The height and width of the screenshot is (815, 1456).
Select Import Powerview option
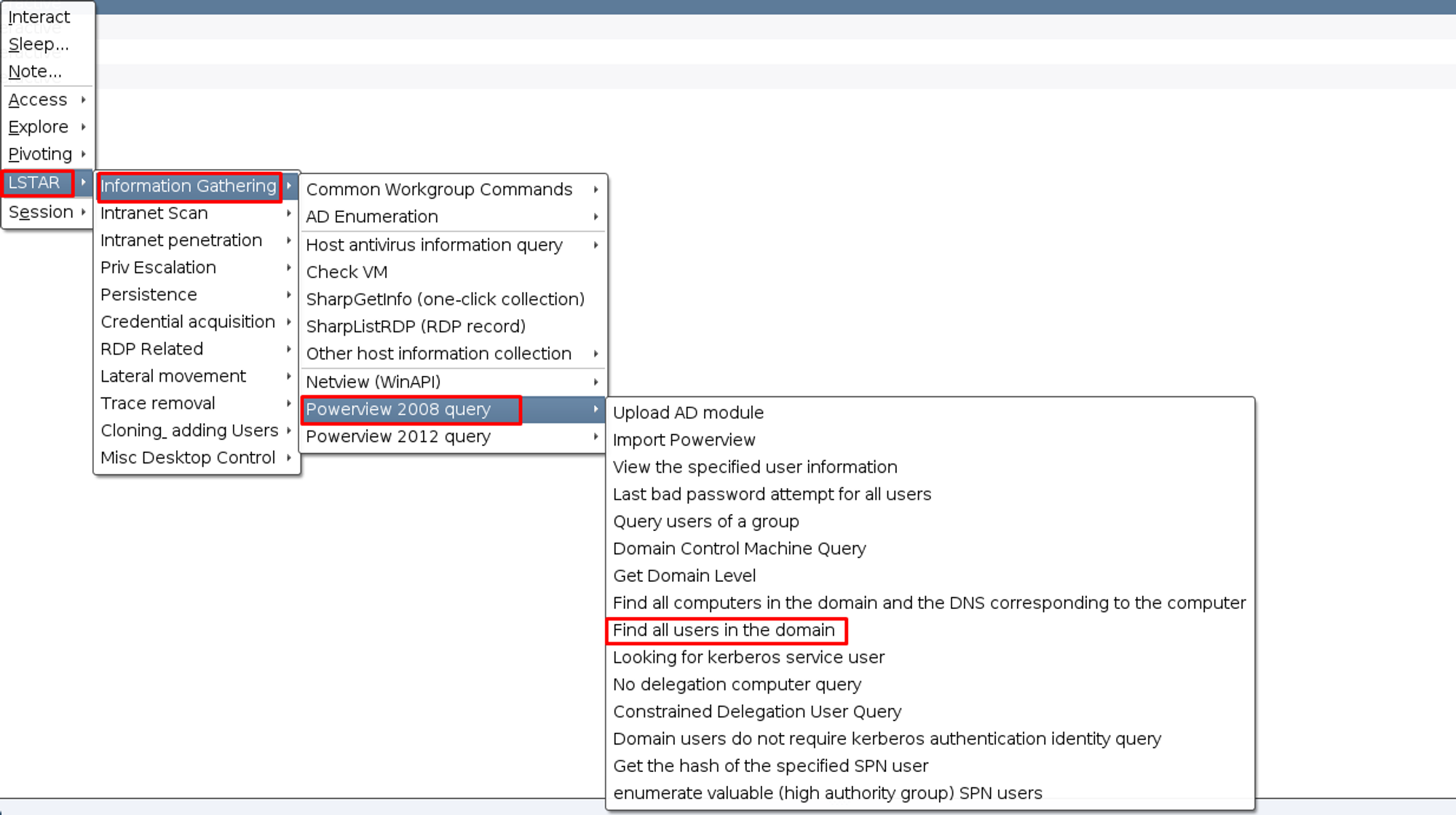coord(685,439)
